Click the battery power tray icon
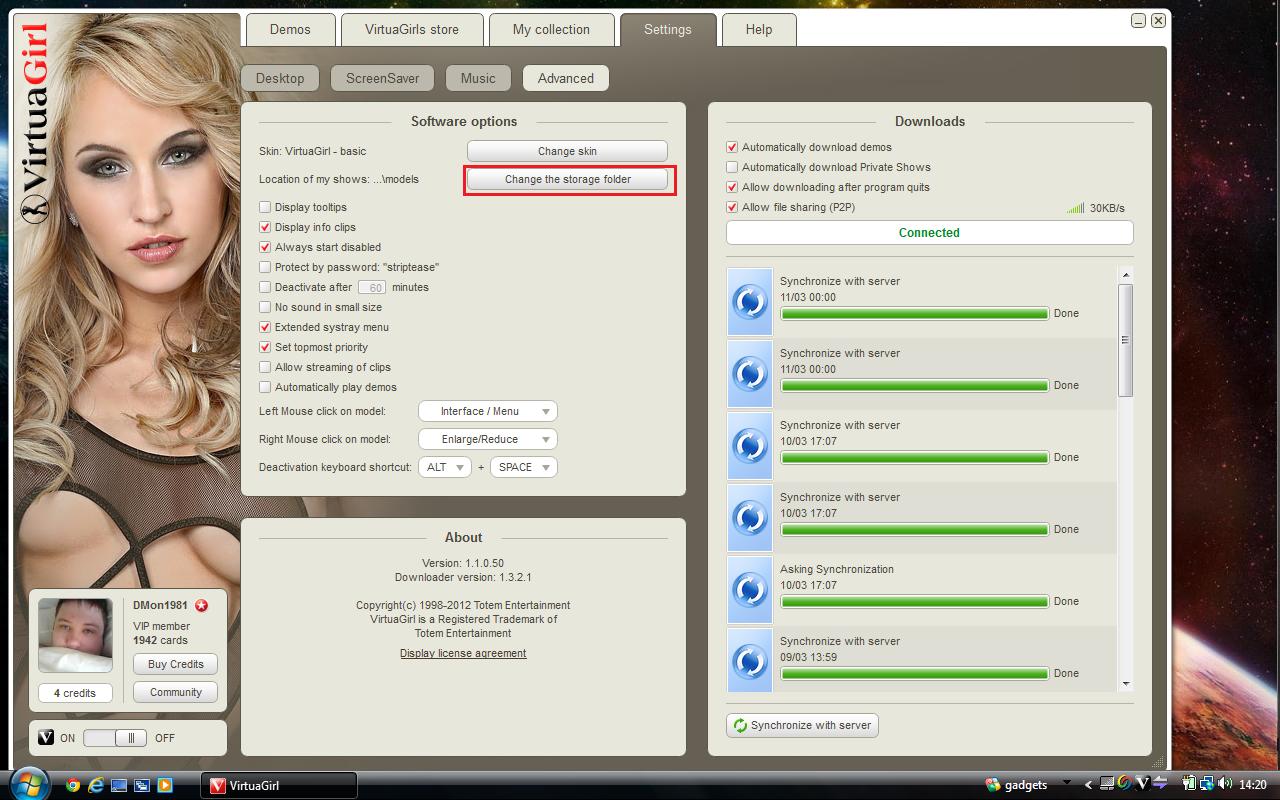The width and height of the screenshot is (1280, 800). 1189,783
